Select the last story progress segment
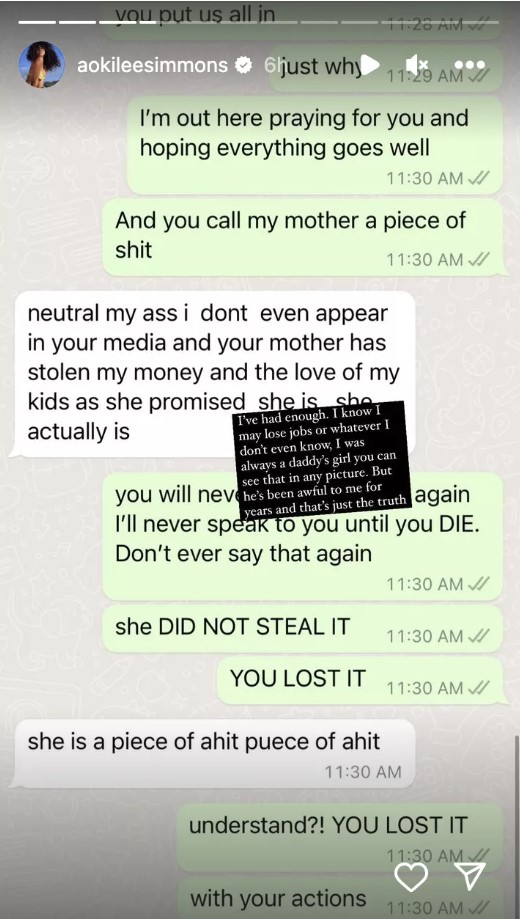The image size is (520, 919). pyautogui.click(x=481, y=22)
